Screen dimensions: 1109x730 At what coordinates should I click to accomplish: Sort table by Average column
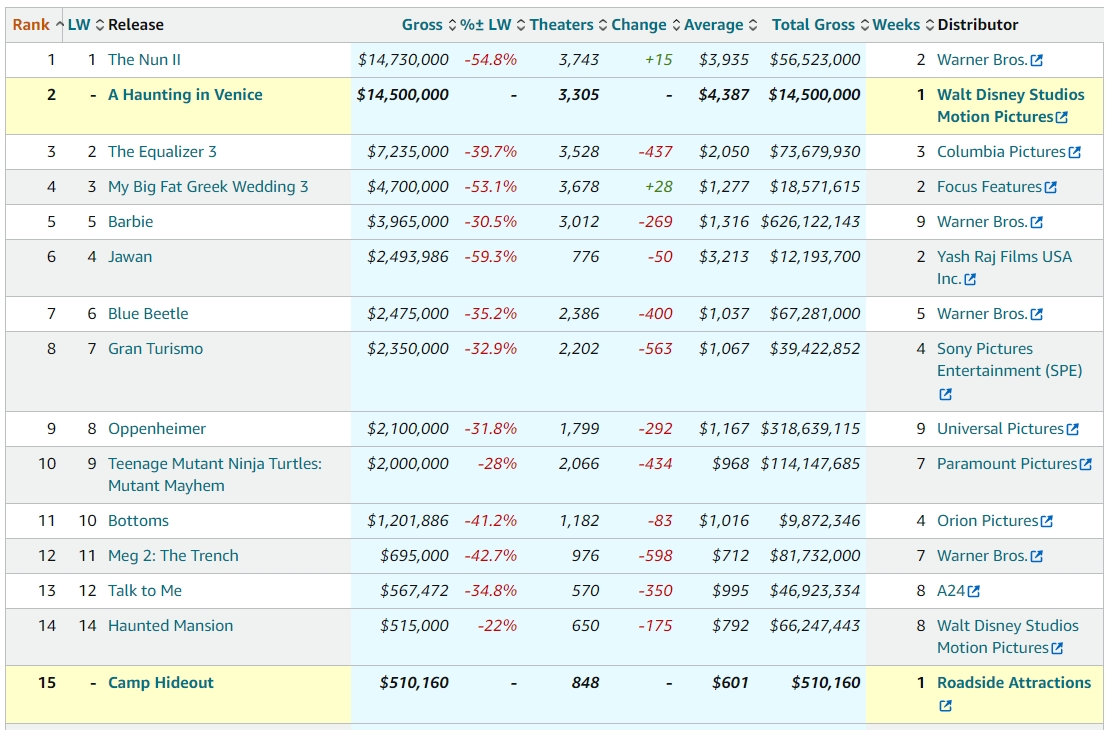pyautogui.click(x=720, y=25)
